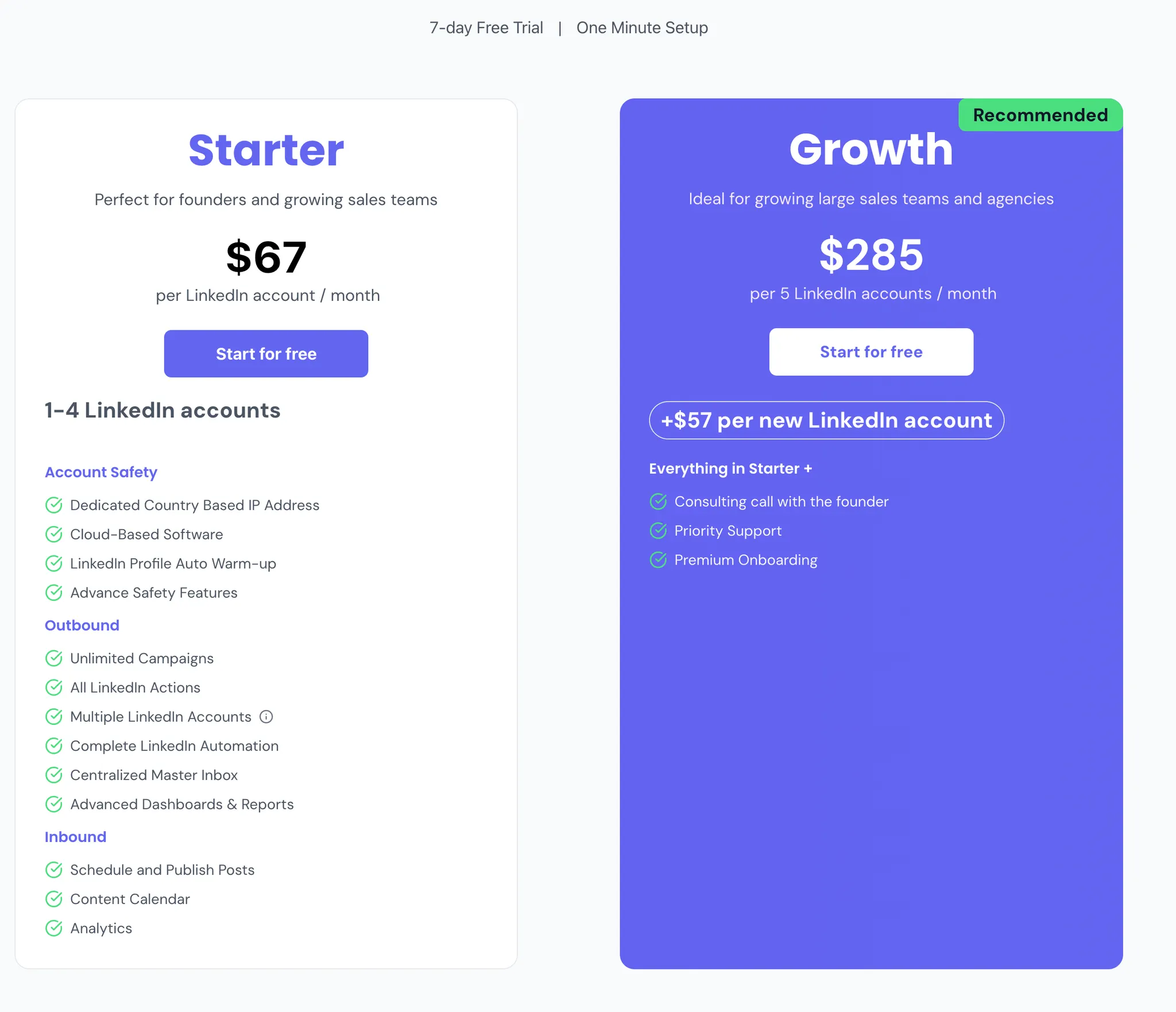
Task: Click the green Recommended badge
Action: 1040,115
